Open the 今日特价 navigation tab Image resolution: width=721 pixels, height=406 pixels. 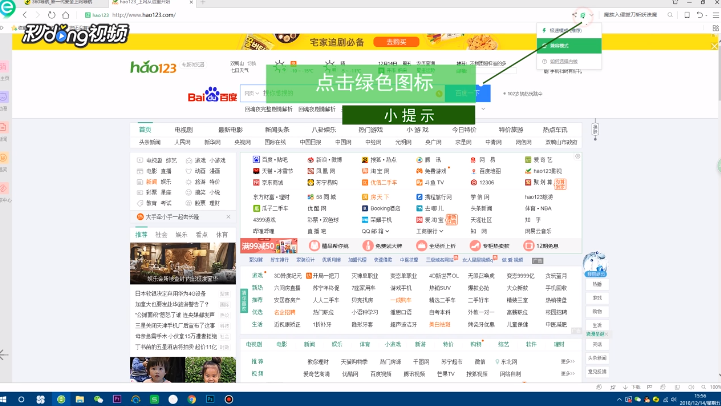(x=464, y=130)
